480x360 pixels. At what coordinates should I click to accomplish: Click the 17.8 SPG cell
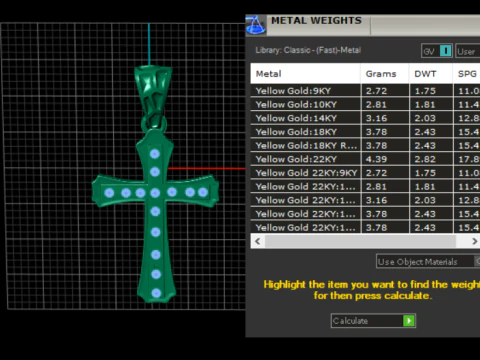pyautogui.click(x=467, y=159)
